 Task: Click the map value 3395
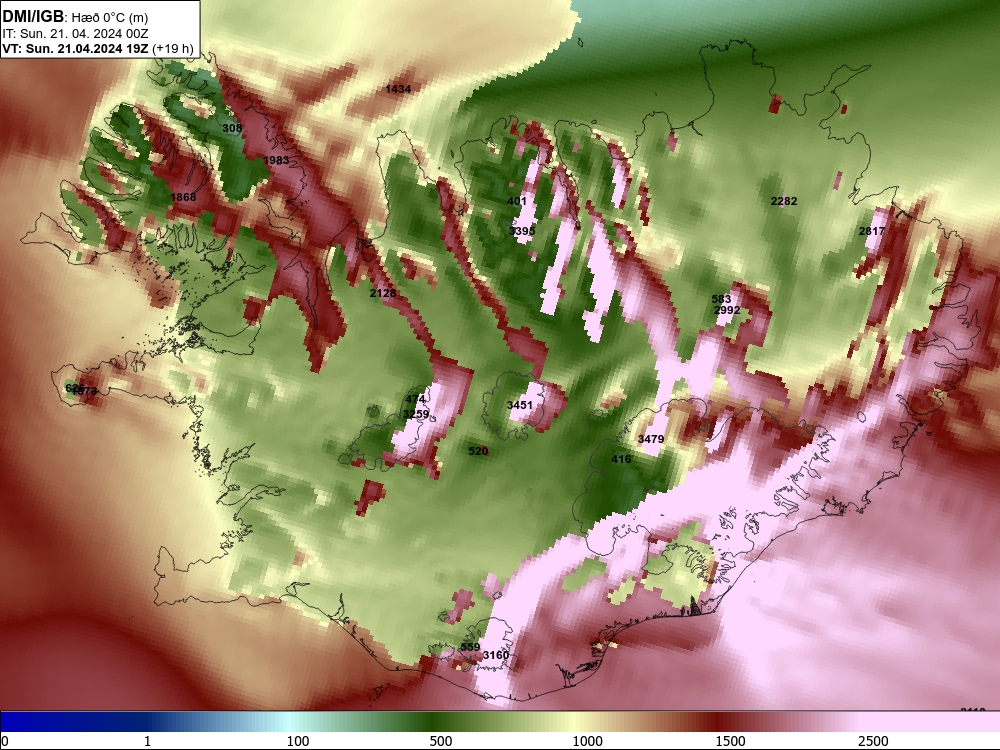pos(522,231)
